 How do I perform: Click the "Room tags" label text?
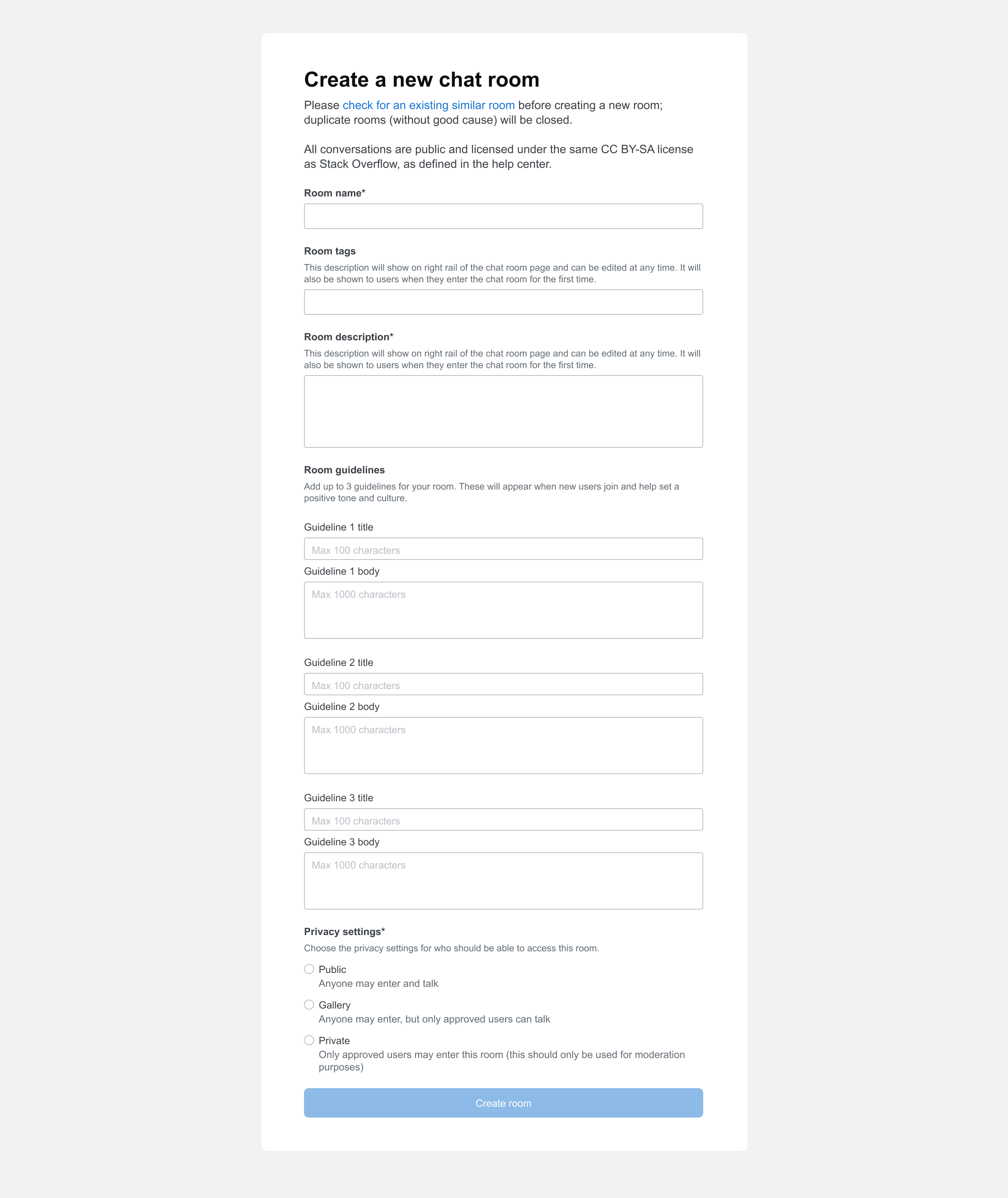330,251
